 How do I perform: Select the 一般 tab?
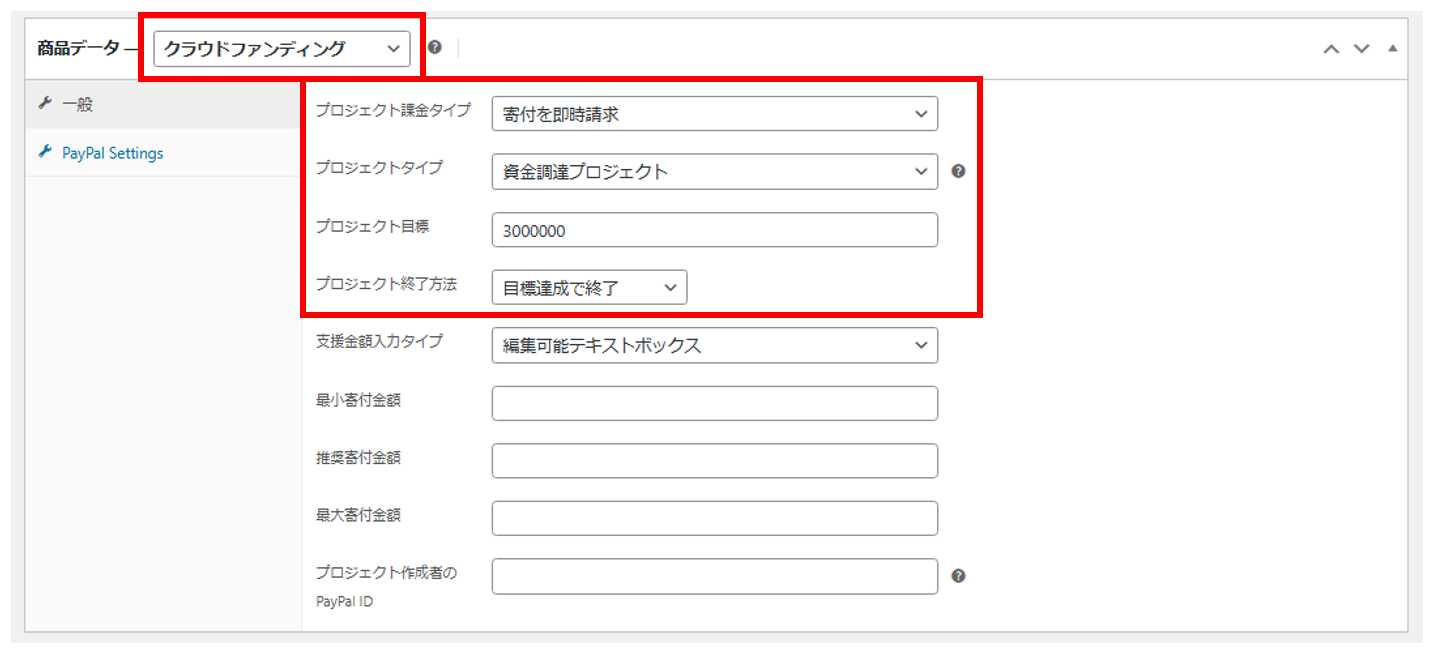[77, 104]
